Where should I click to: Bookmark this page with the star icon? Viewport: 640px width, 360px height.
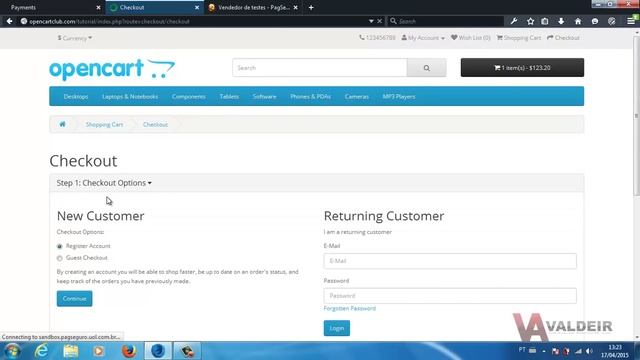[x=530, y=21]
